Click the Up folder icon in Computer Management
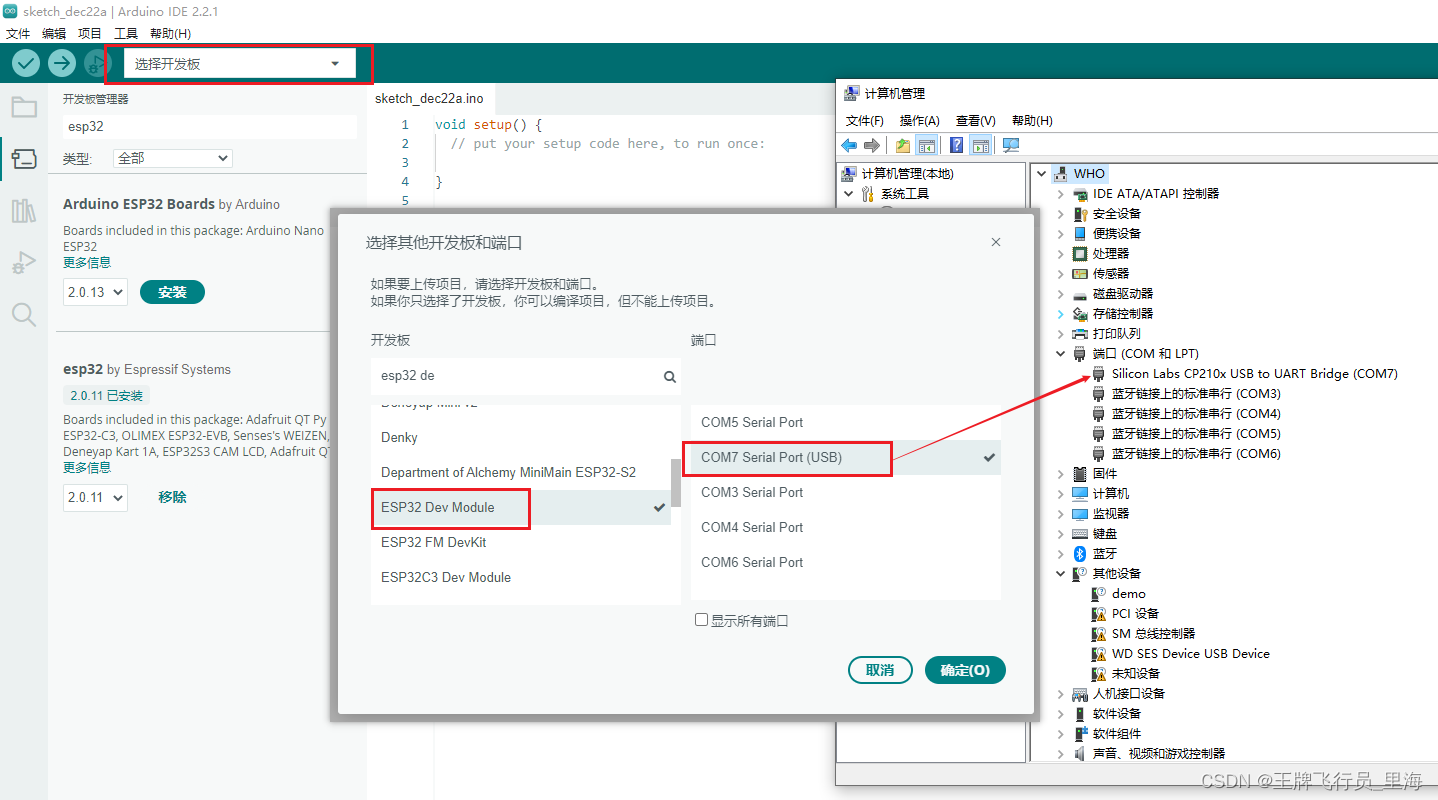1438x800 pixels. [x=903, y=146]
